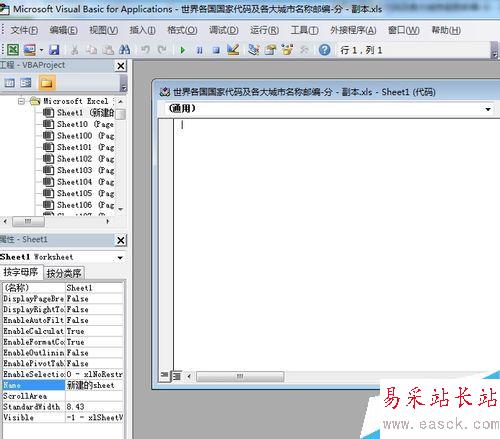The width and height of the screenshot is (500, 439).
Task: Select Sheet100 in project tree
Action: click(78, 136)
